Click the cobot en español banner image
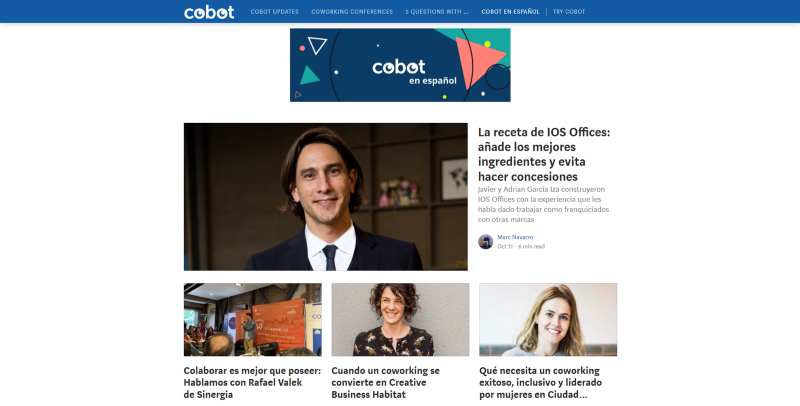 click(400, 65)
